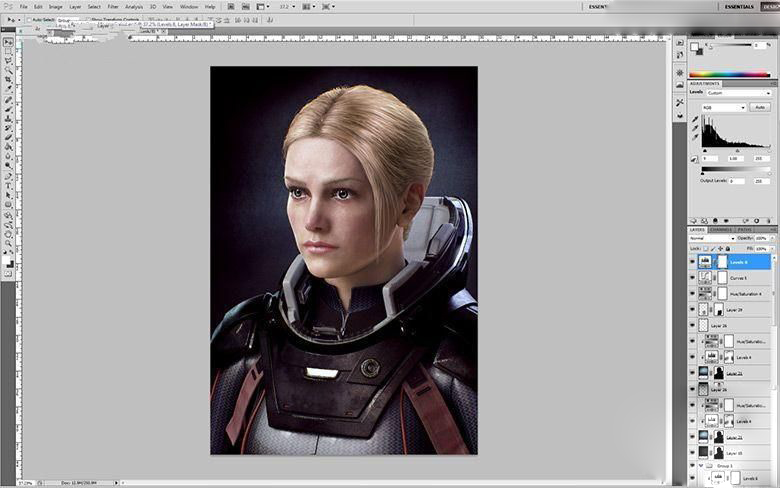
Task: Return to the adjustment list arrow icon
Action: click(694, 221)
